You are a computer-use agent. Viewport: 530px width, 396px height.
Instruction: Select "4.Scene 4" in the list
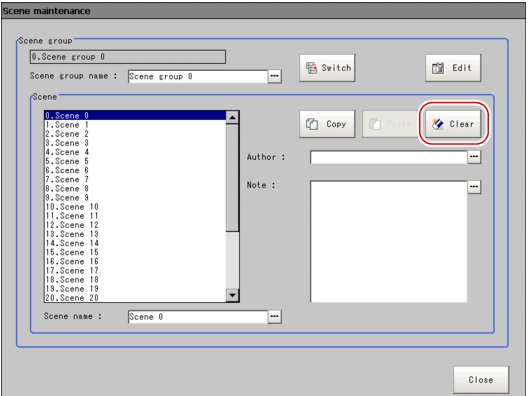[x=135, y=152]
